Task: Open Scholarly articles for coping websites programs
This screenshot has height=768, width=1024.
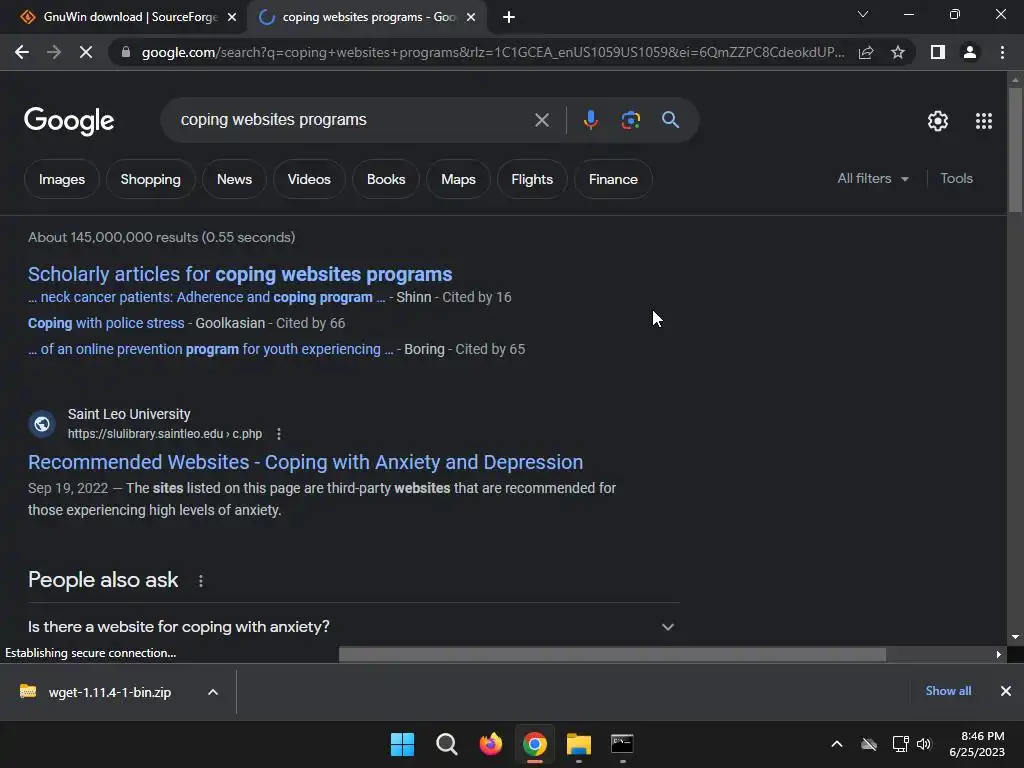Action: pyautogui.click(x=240, y=274)
